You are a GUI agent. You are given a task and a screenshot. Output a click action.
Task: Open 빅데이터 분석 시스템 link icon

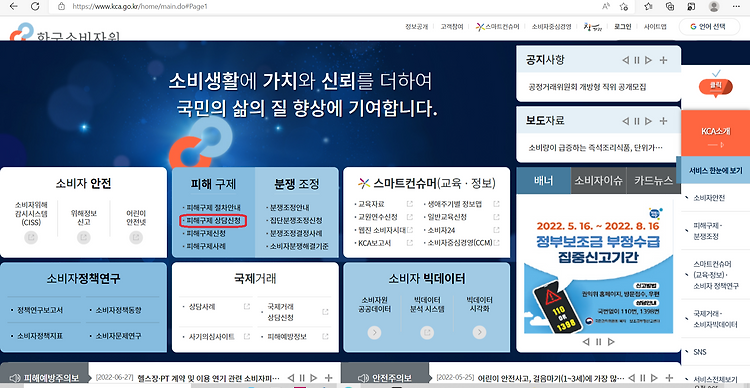coord(427,333)
